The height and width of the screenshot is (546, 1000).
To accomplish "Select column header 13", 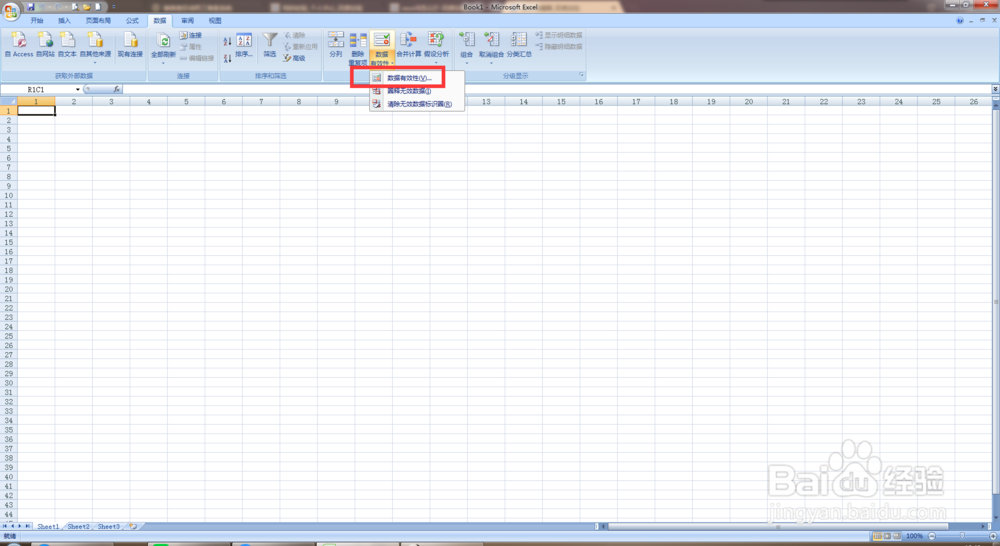I will (486, 101).
